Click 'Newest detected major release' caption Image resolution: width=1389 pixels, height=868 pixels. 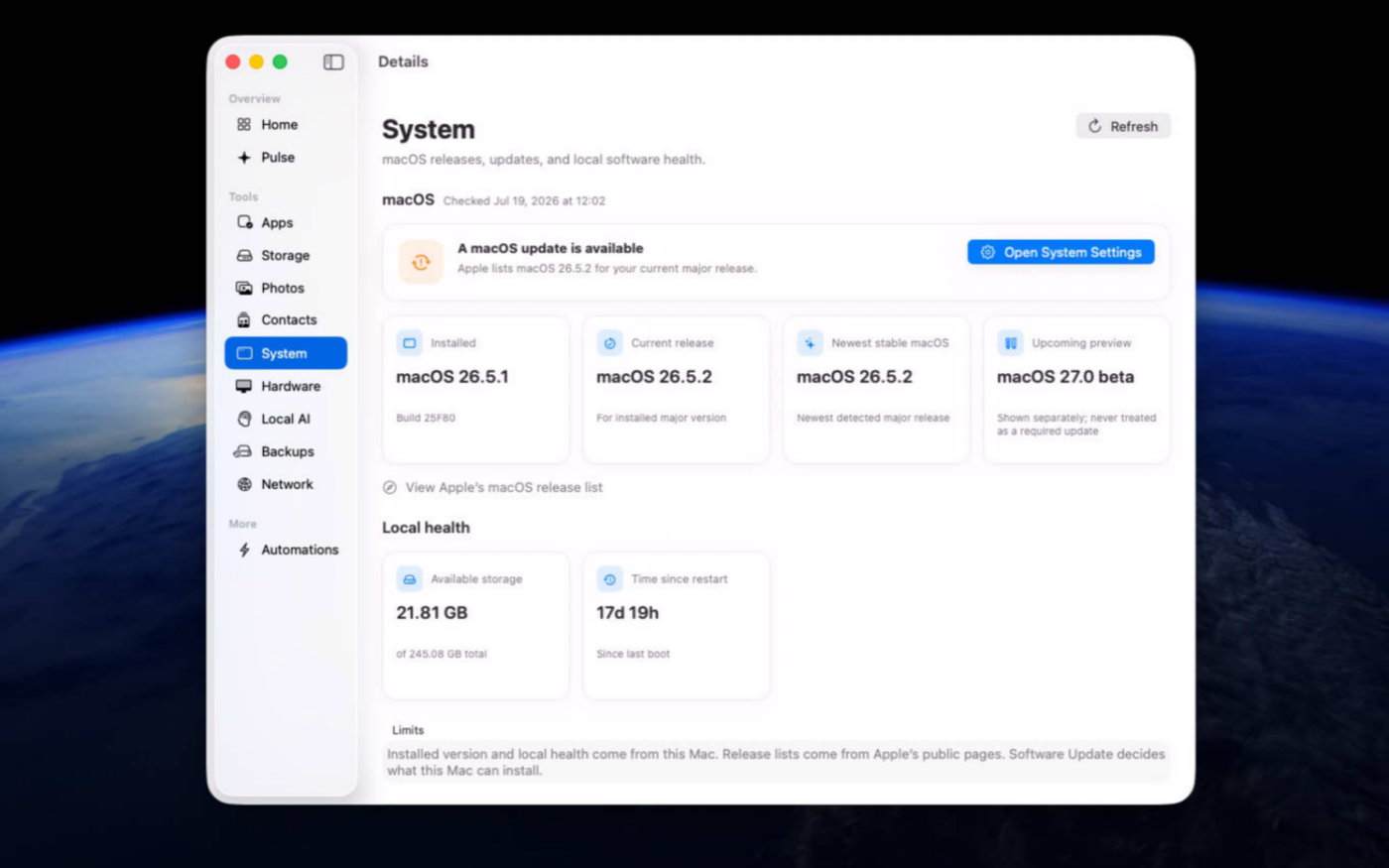point(873,419)
